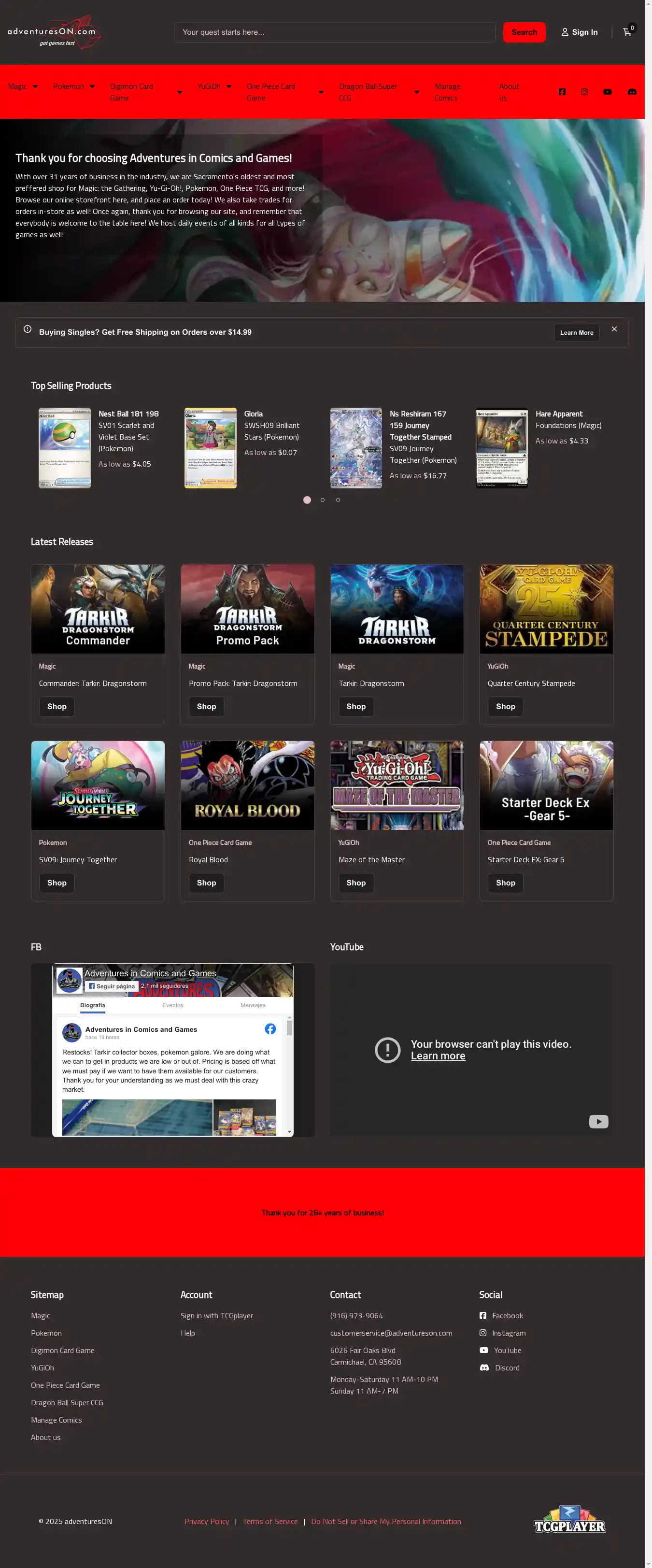Switch to Eventos tab in Facebook widget

point(173,1005)
